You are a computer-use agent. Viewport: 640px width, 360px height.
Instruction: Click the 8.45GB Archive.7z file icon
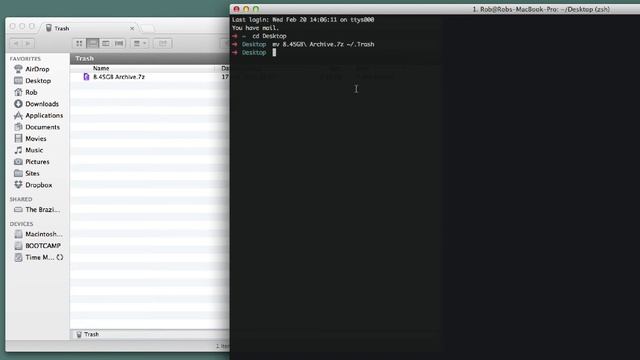click(x=86, y=77)
